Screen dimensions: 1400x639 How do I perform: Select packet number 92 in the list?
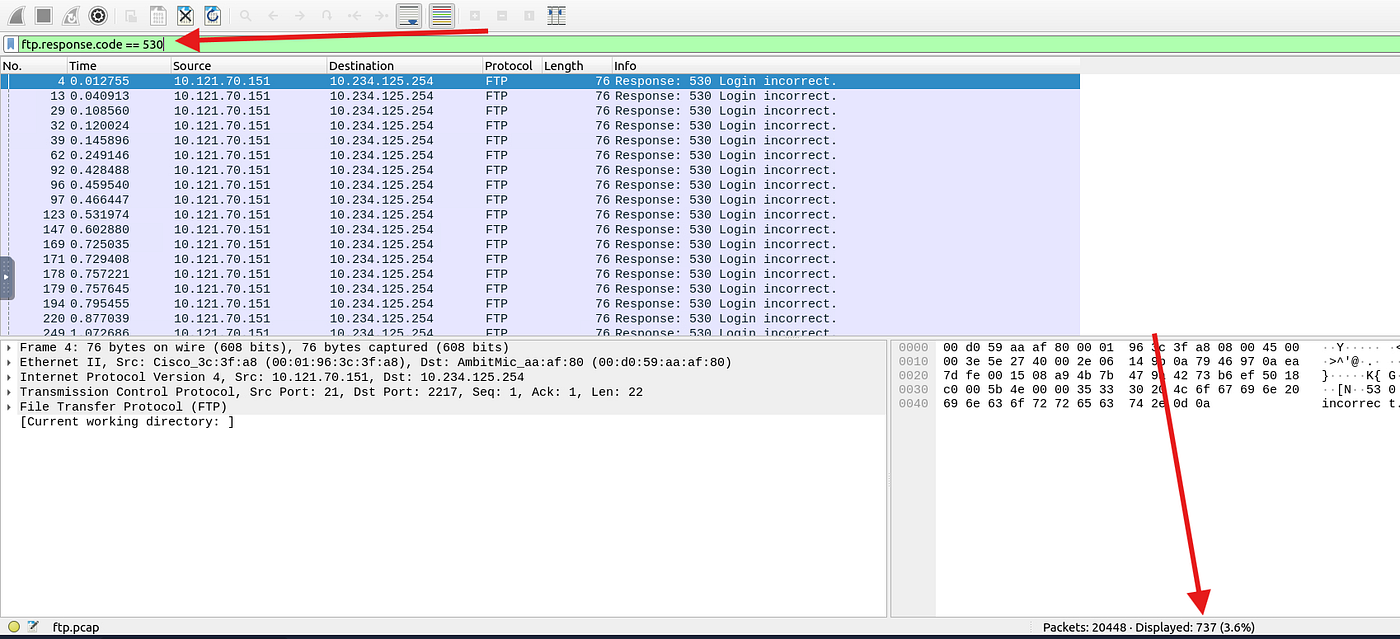click(540, 170)
